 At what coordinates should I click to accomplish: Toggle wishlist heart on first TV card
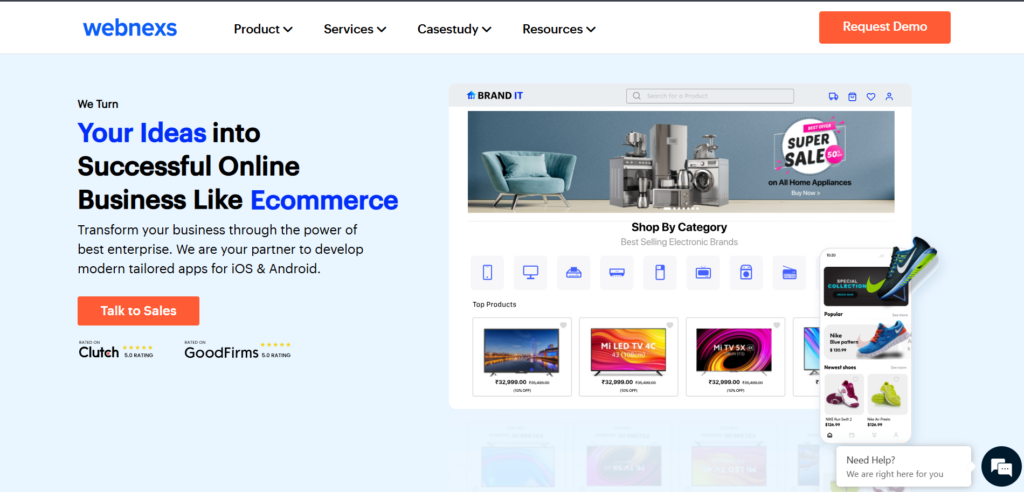pyautogui.click(x=563, y=325)
